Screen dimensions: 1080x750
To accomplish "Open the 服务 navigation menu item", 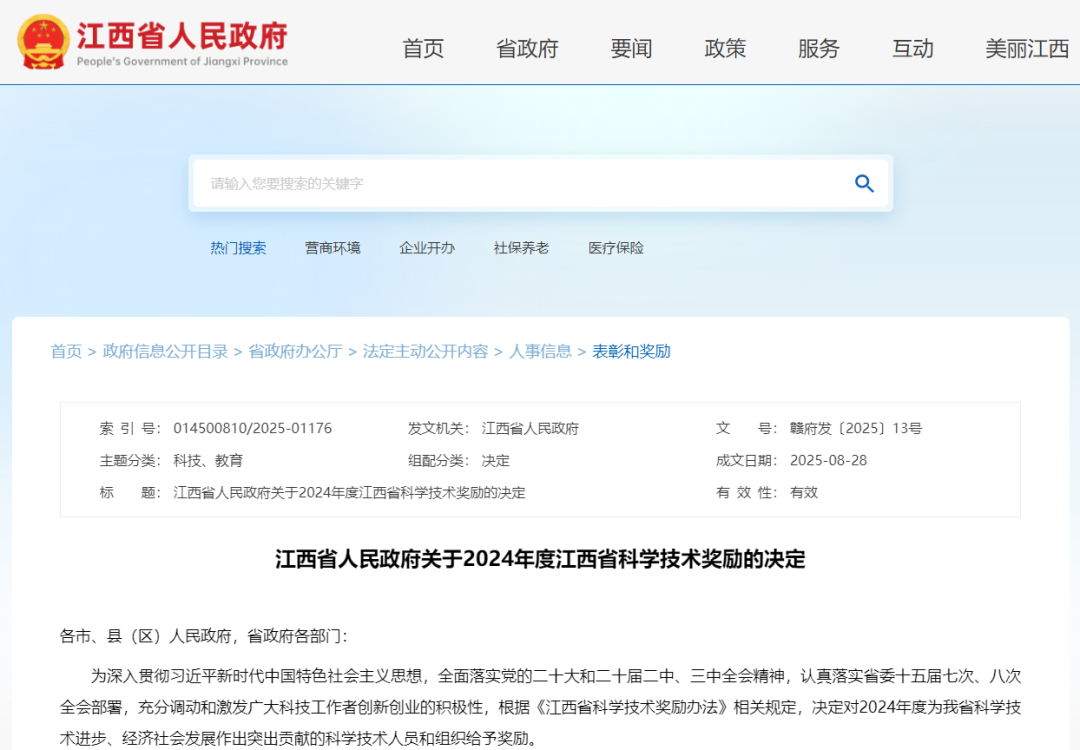I will click(x=819, y=48).
